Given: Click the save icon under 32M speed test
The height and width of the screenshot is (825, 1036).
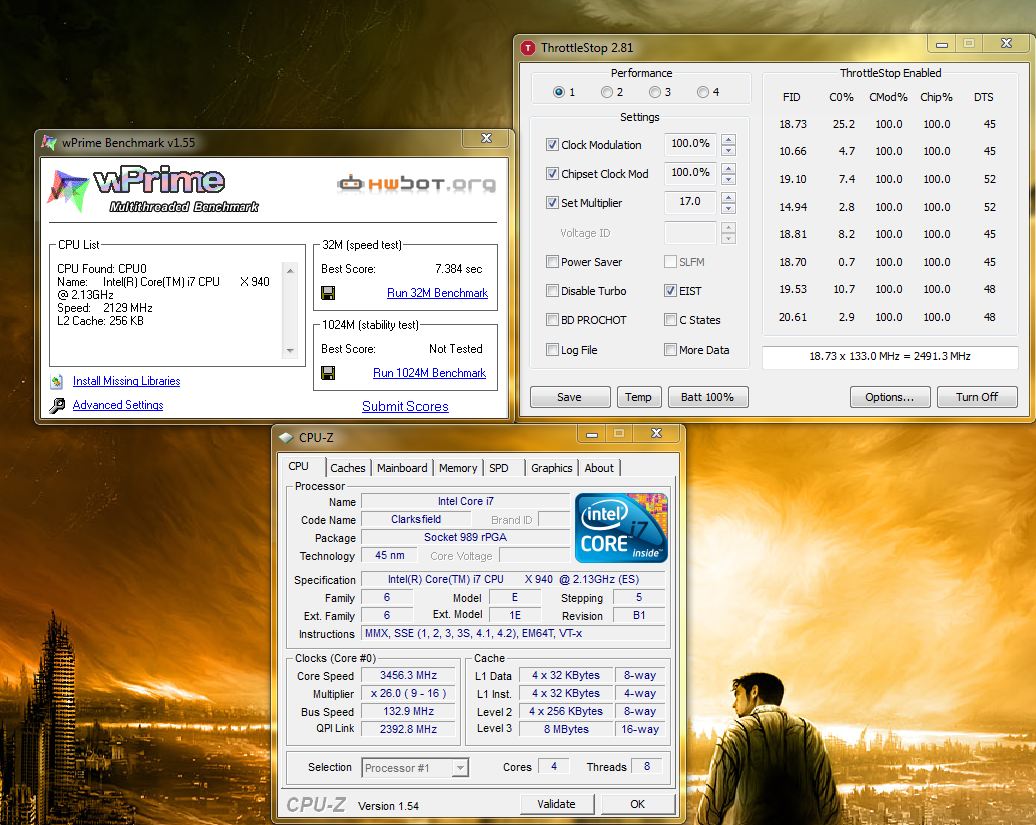Looking at the screenshot, I should pos(328,293).
